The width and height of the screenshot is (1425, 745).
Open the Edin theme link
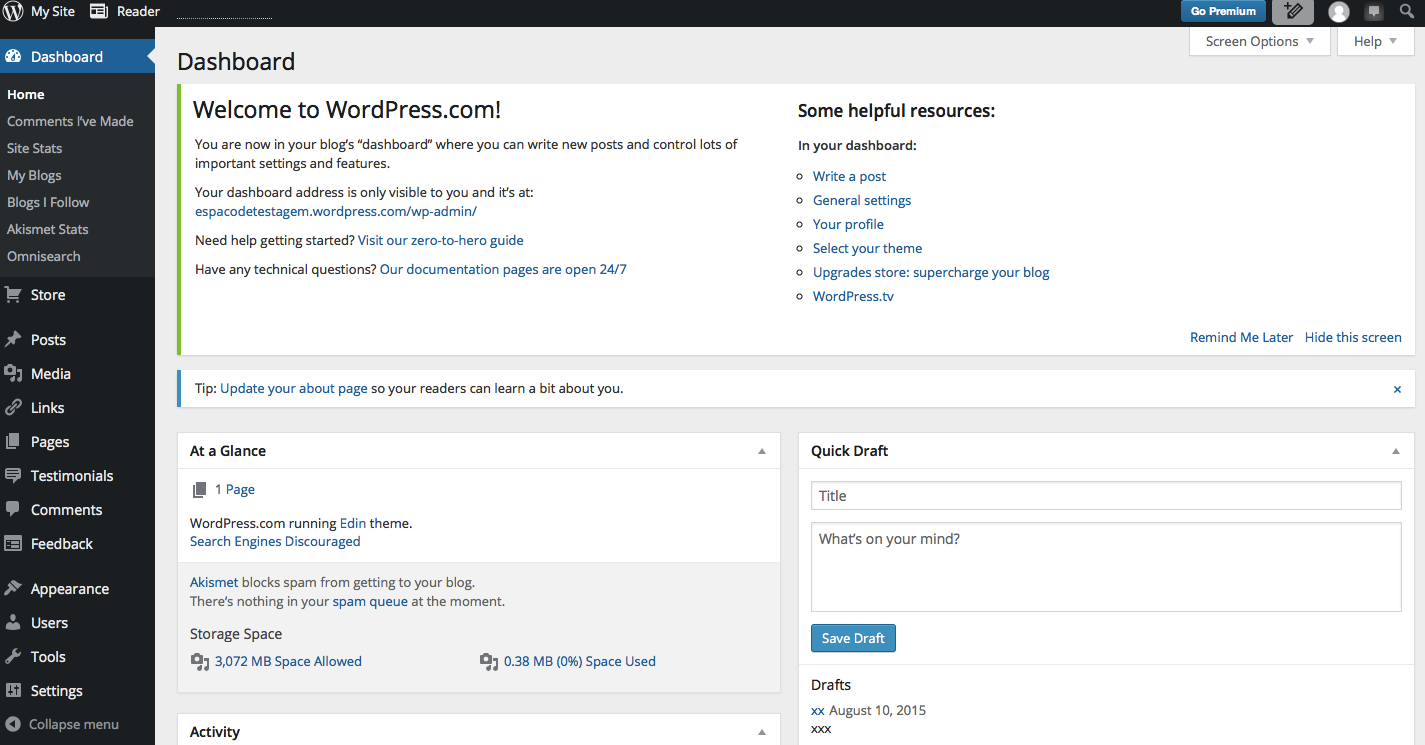pos(353,522)
